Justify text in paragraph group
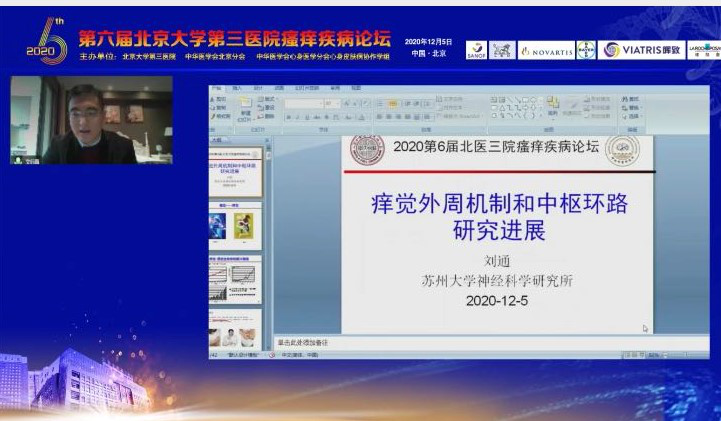Image resolution: width=721 pixels, height=421 pixels. pos(407,117)
